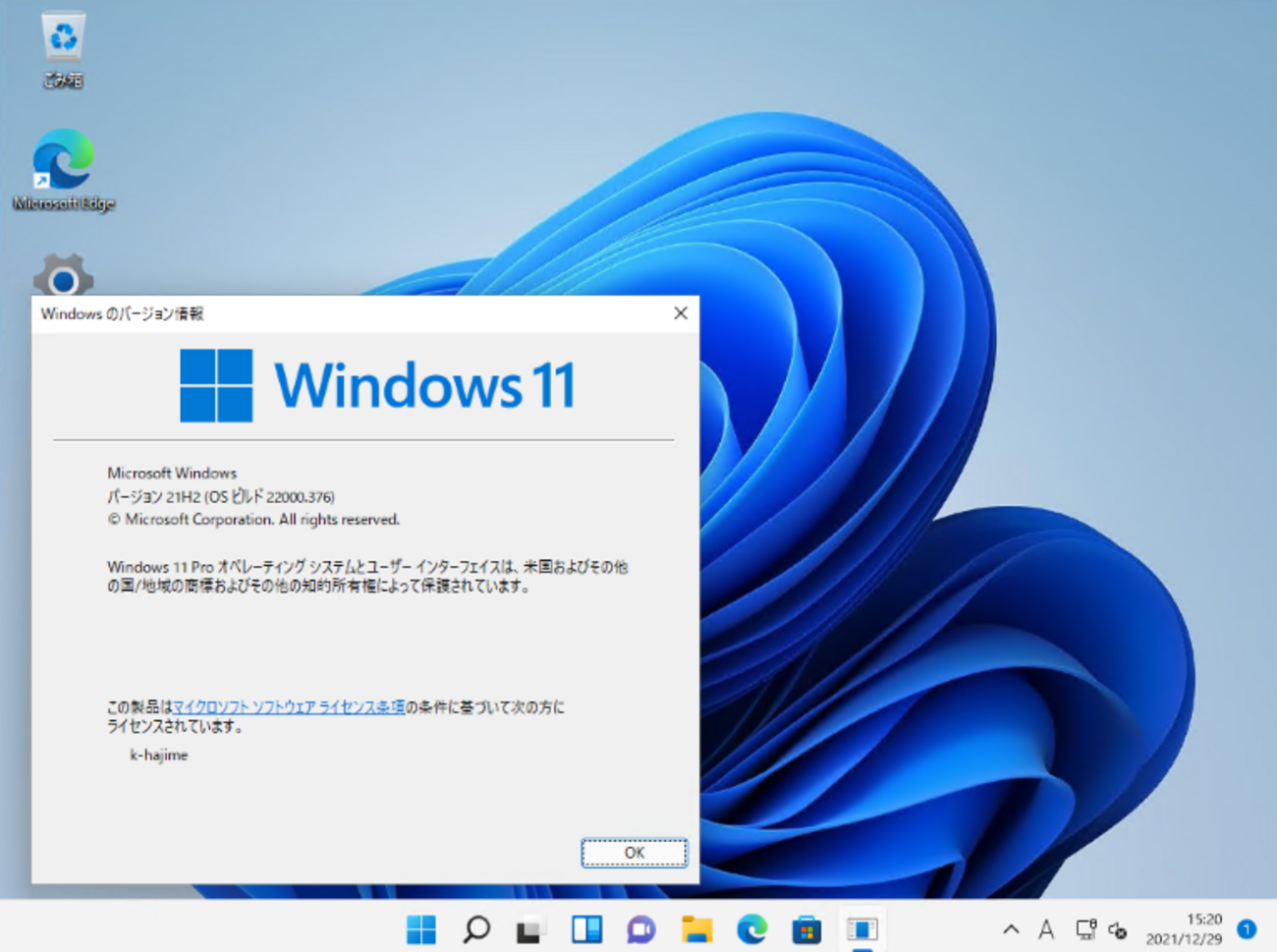Open Task View on the taskbar
This screenshot has height=952, width=1277.
(531, 928)
